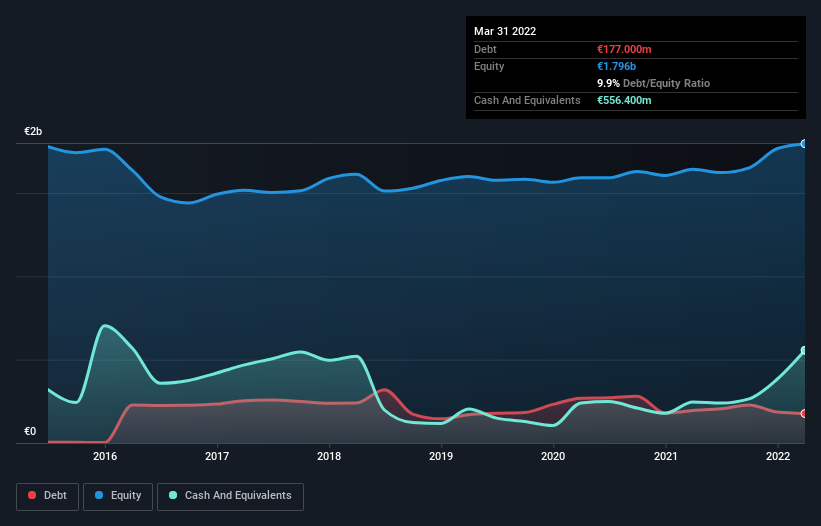Select the 2018 x-axis label
Screen dimensions: 821x526
[x=329, y=456]
